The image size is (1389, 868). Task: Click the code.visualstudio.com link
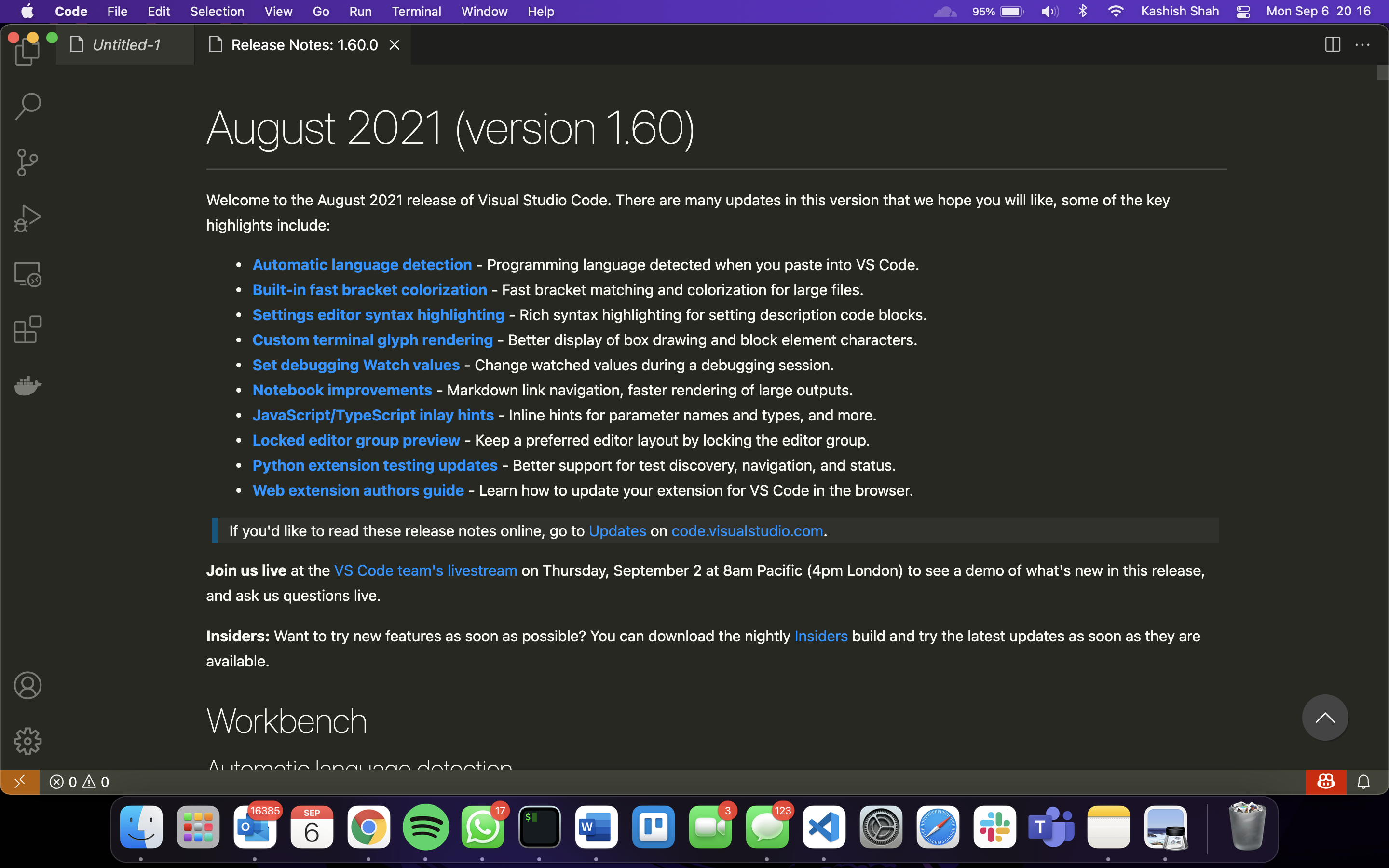[x=747, y=531]
